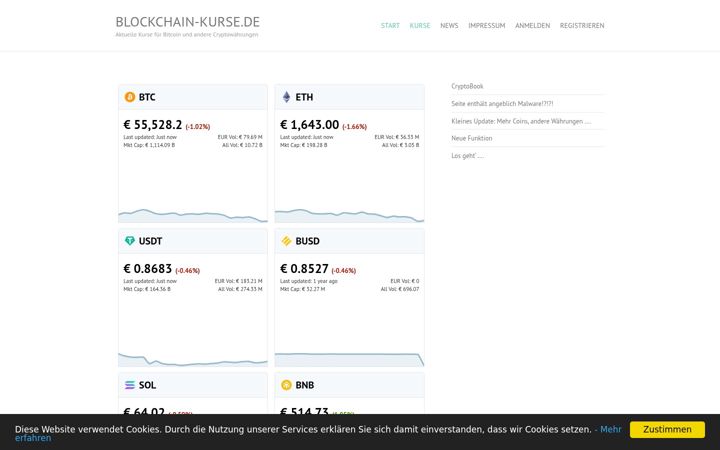Click the USDT price chart

click(193, 360)
